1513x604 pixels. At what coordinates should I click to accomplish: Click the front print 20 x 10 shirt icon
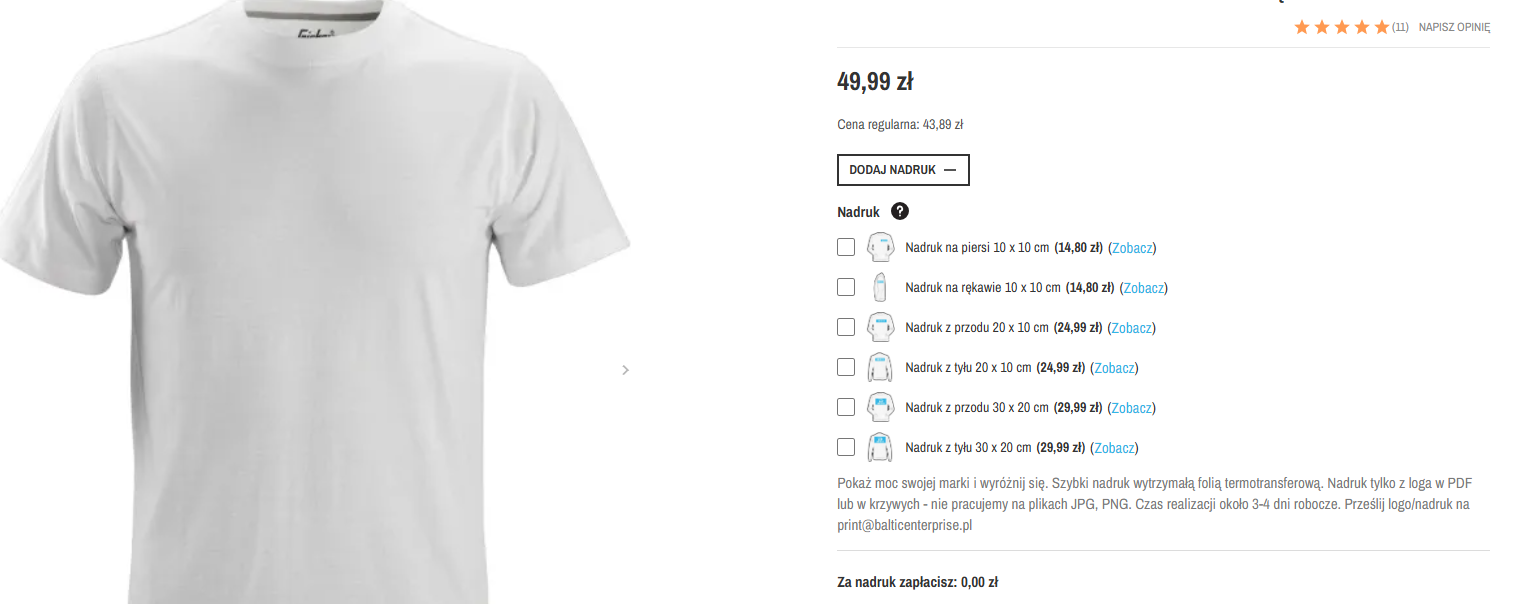tap(879, 327)
